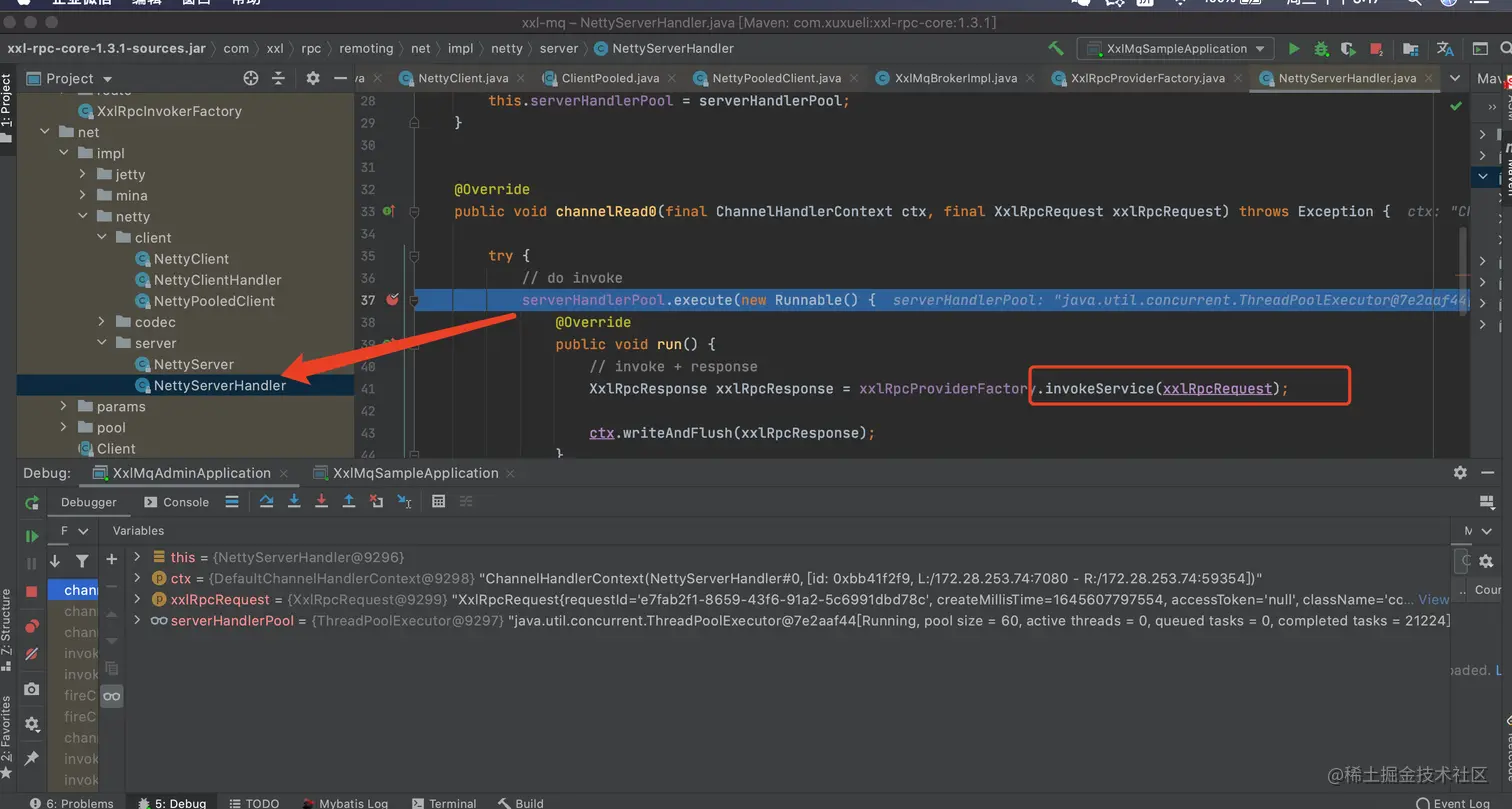Switch to NettyClient.java editor tab
Image resolution: width=1512 pixels, height=809 pixels.
pos(462,78)
